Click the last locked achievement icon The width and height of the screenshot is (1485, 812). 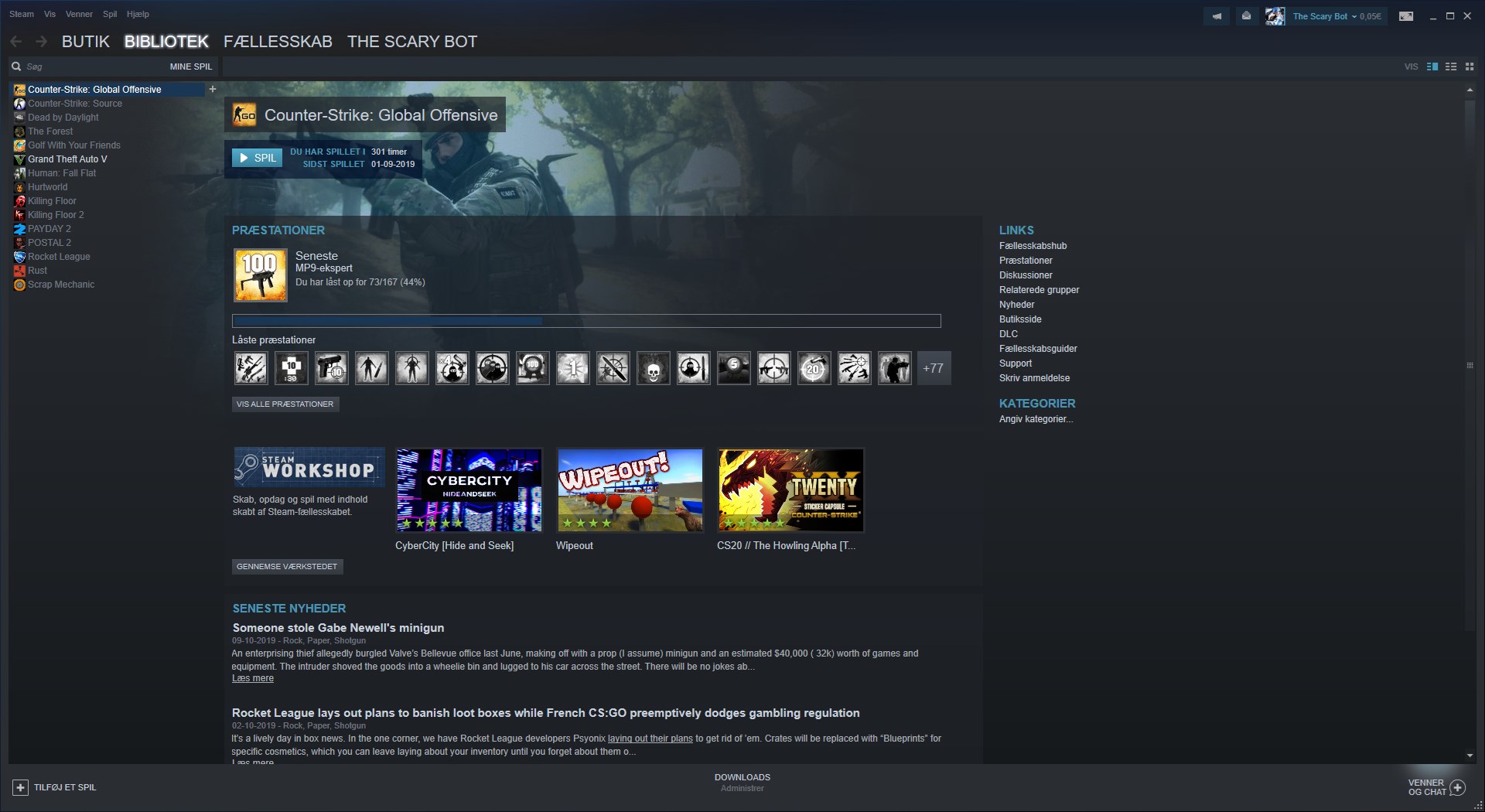895,368
